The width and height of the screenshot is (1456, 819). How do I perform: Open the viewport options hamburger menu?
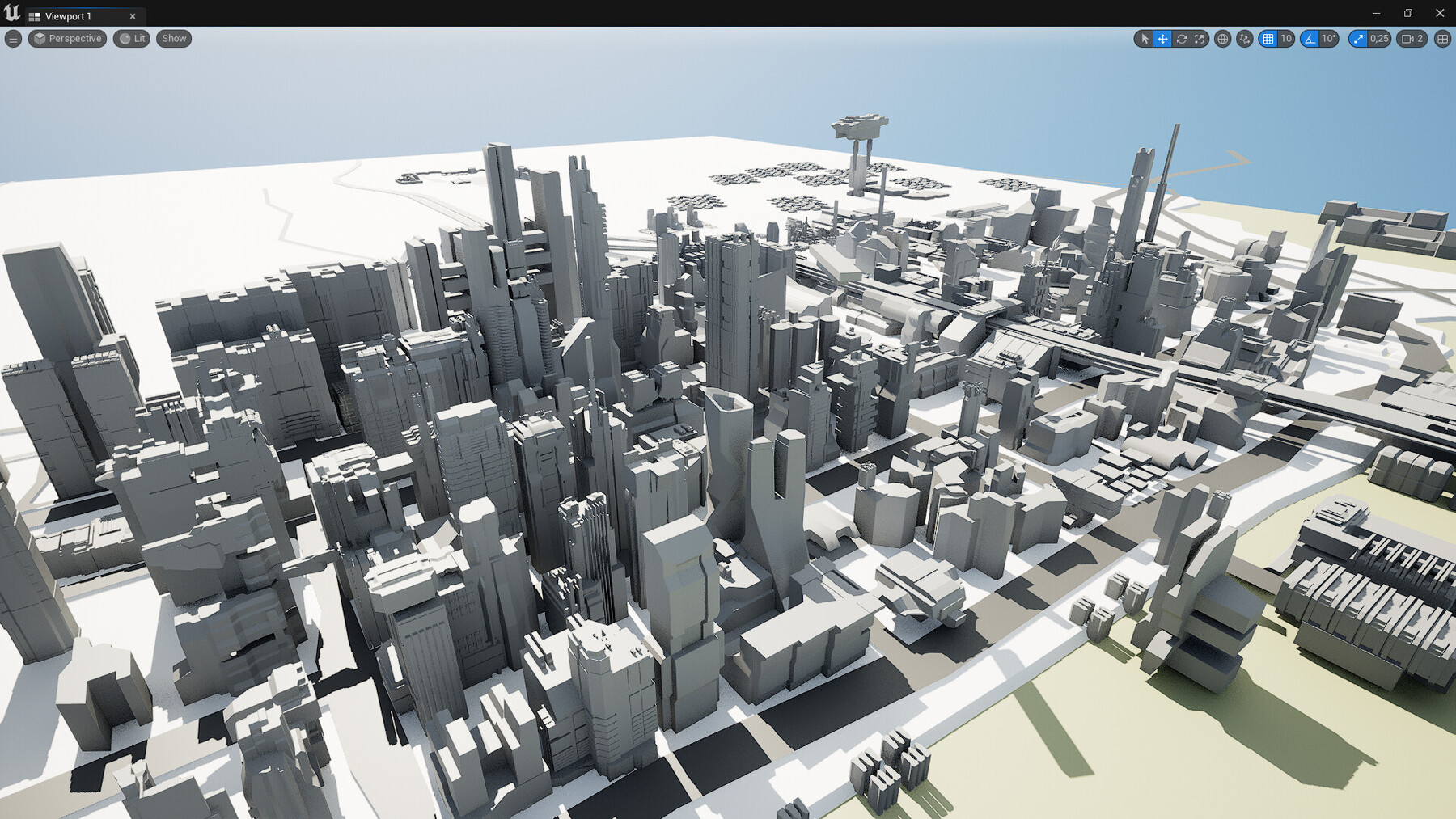pyautogui.click(x=13, y=39)
